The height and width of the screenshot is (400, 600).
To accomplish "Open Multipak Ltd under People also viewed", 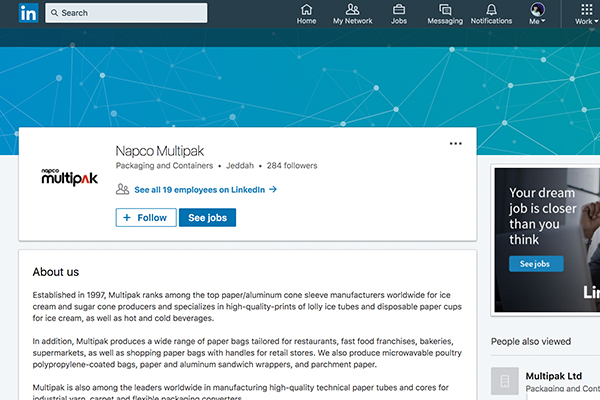I will click(553, 376).
